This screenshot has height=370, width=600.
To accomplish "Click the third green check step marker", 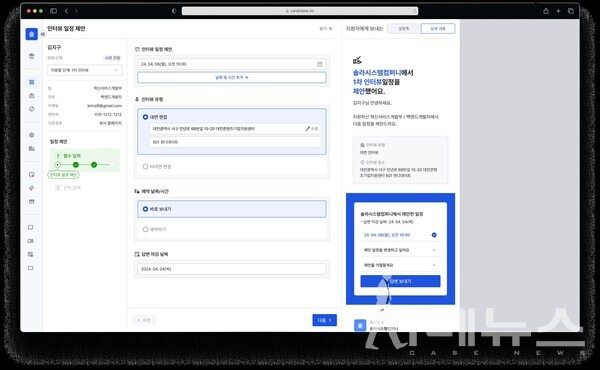I will click(x=94, y=165).
